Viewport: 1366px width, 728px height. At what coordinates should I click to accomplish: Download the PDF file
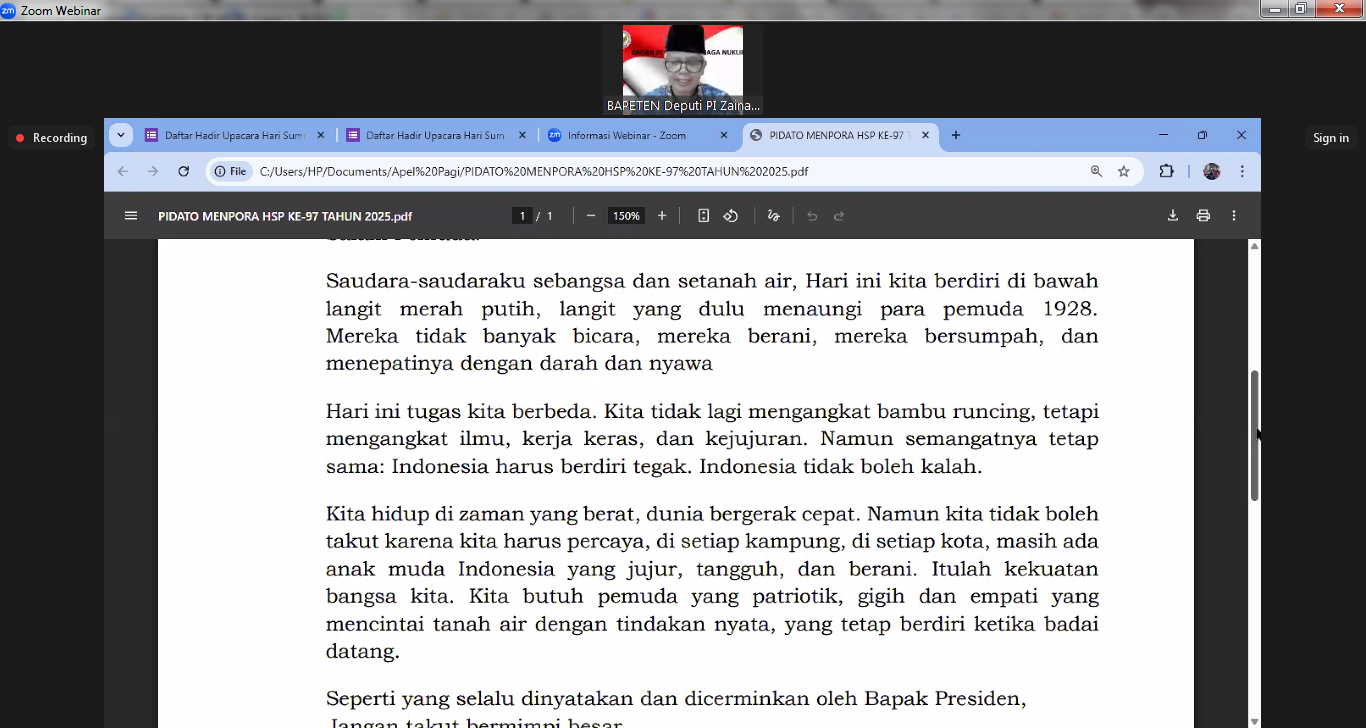[1173, 216]
